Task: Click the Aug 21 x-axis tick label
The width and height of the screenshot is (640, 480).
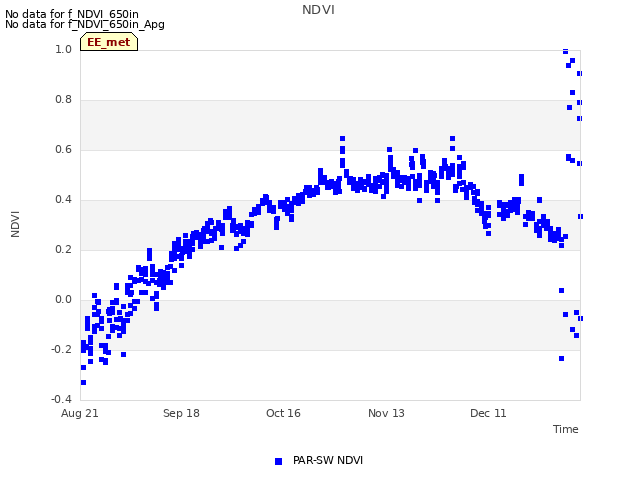Action: pos(80,413)
